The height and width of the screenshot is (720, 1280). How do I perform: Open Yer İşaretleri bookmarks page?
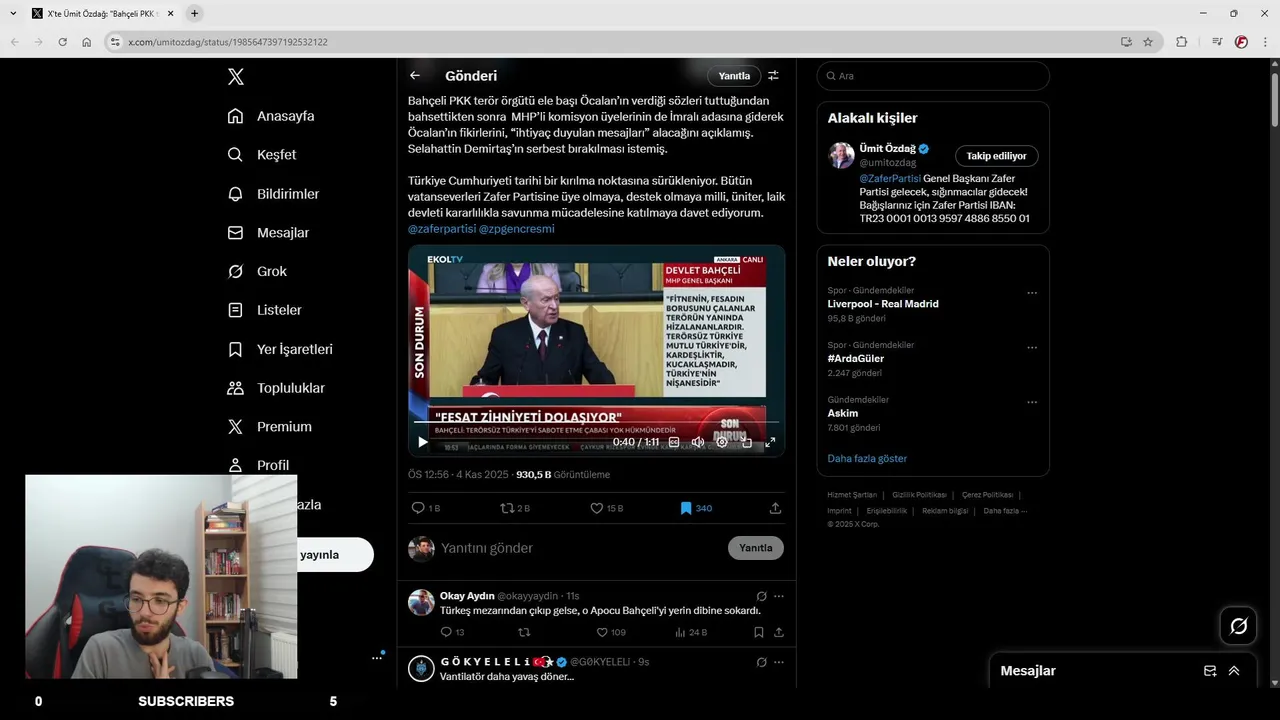pyautogui.click(x=280, y=349)
